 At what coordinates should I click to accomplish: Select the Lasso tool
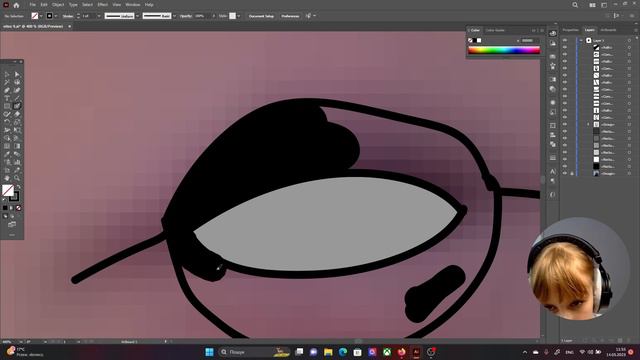pos(17,82)
